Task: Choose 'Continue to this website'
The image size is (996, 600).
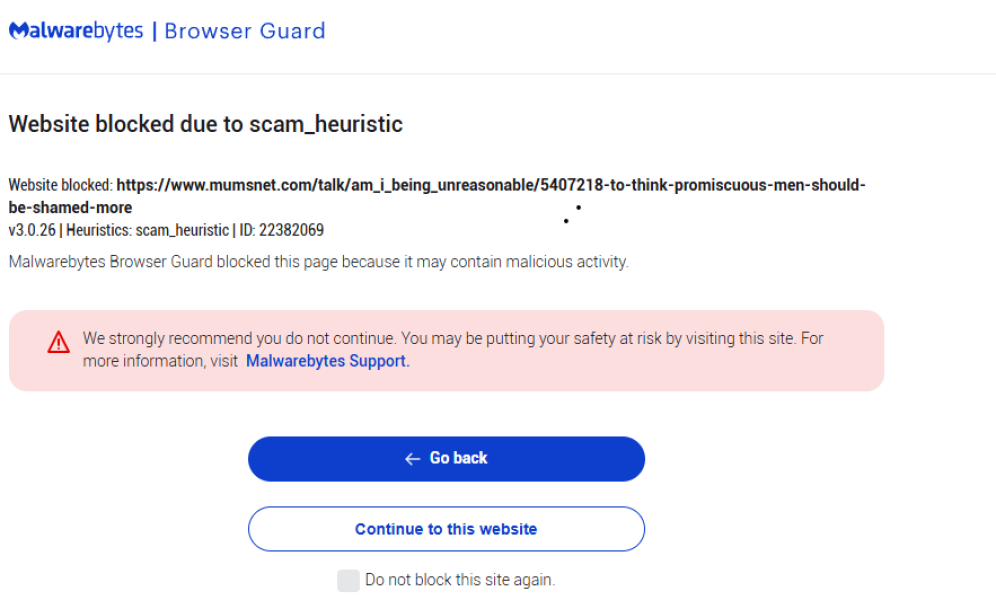Action: click(x=446, y=528)
